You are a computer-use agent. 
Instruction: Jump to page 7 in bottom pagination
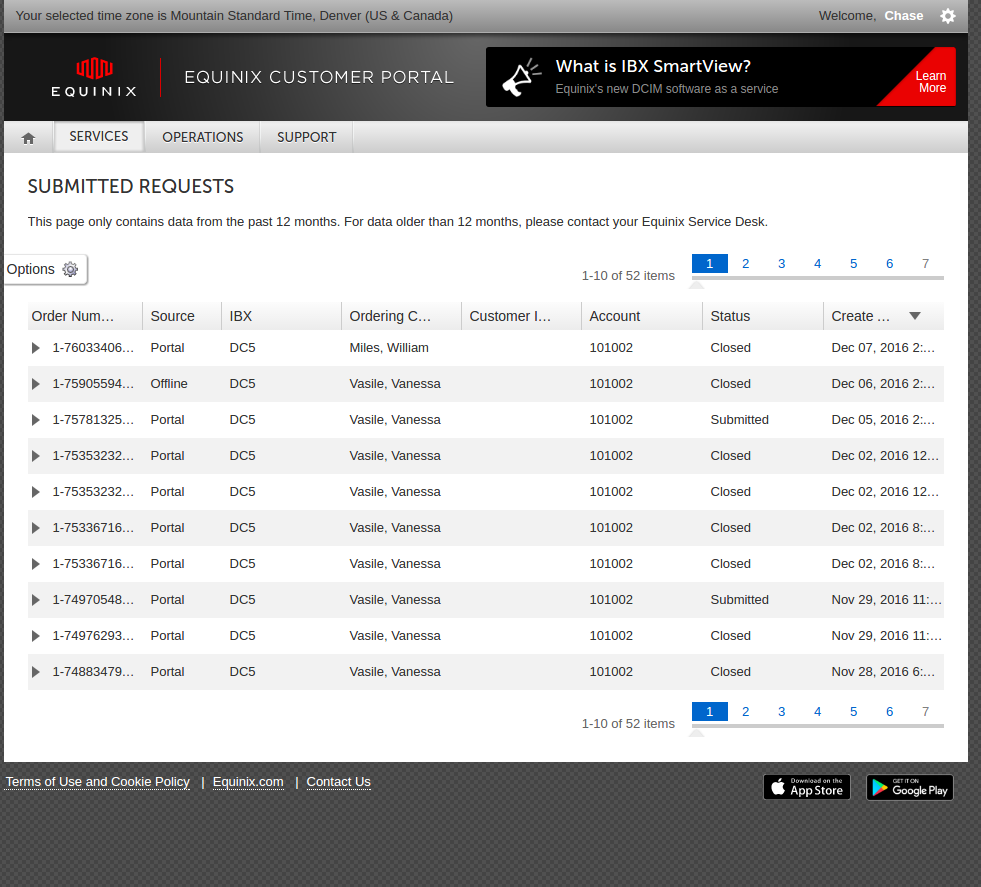[x=925, y=712]
